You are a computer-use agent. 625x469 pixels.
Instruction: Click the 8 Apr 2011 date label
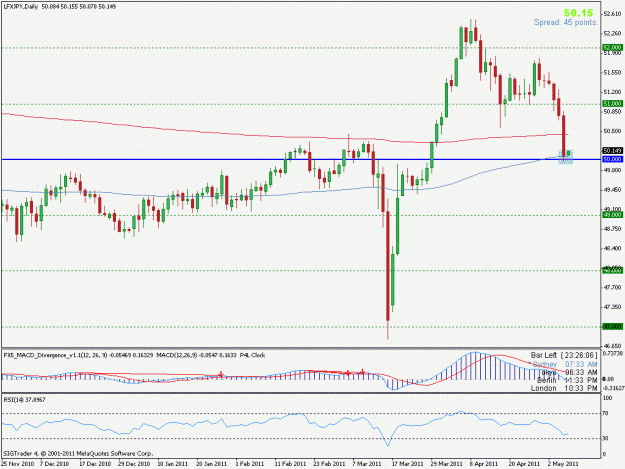(484, 464)
